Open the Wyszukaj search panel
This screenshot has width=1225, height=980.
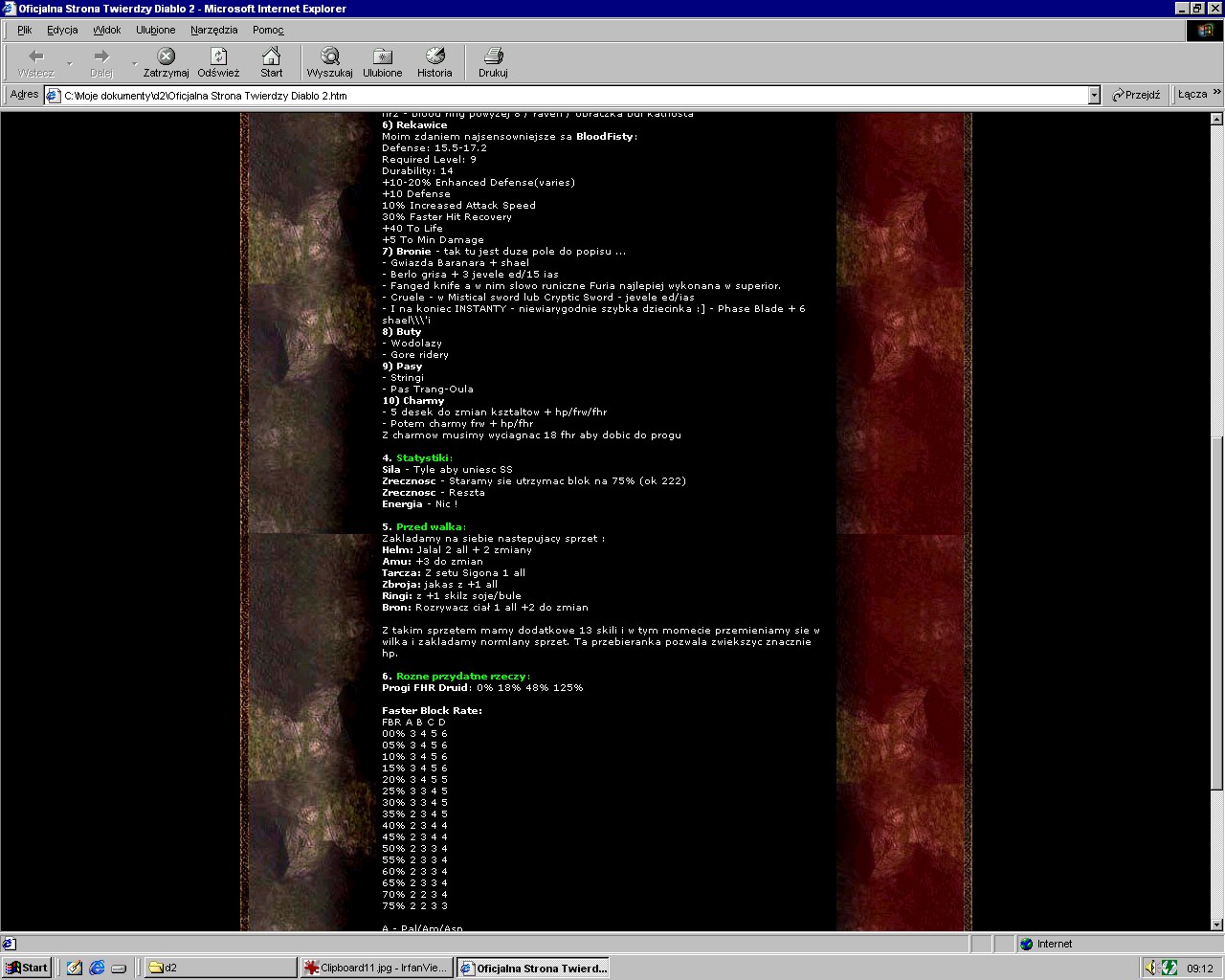click(329, 56)
